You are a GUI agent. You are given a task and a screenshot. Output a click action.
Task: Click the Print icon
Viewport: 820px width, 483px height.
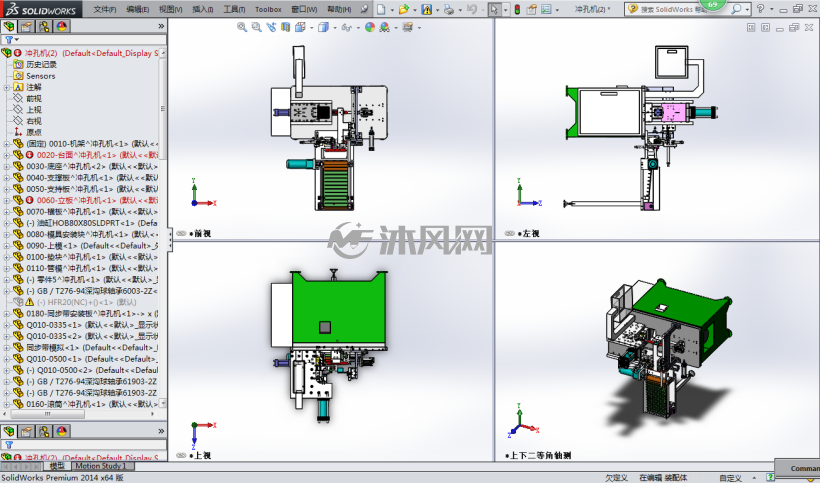click(x=448, y=9)
